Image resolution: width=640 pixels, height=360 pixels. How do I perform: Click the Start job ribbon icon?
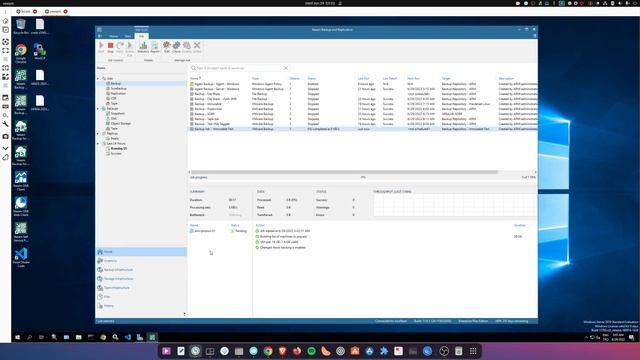(101, 47)
